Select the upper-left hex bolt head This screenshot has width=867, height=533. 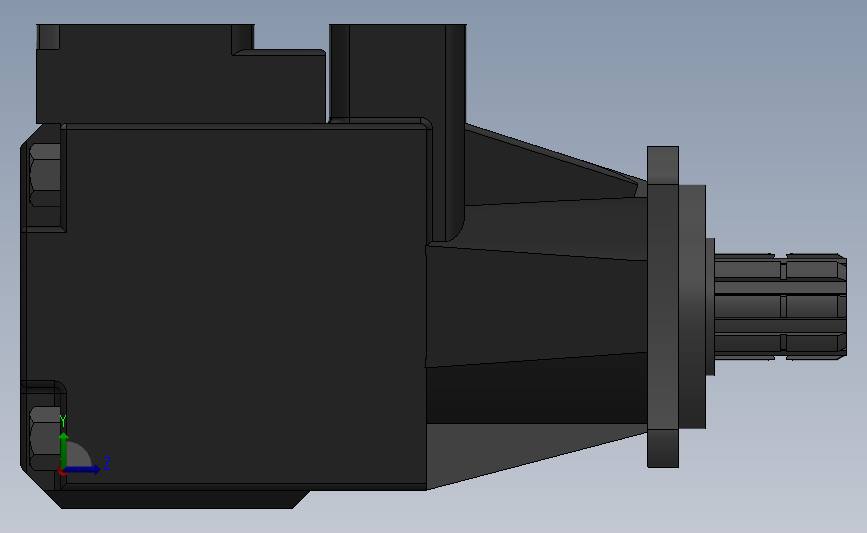click(x=45, y=175)
